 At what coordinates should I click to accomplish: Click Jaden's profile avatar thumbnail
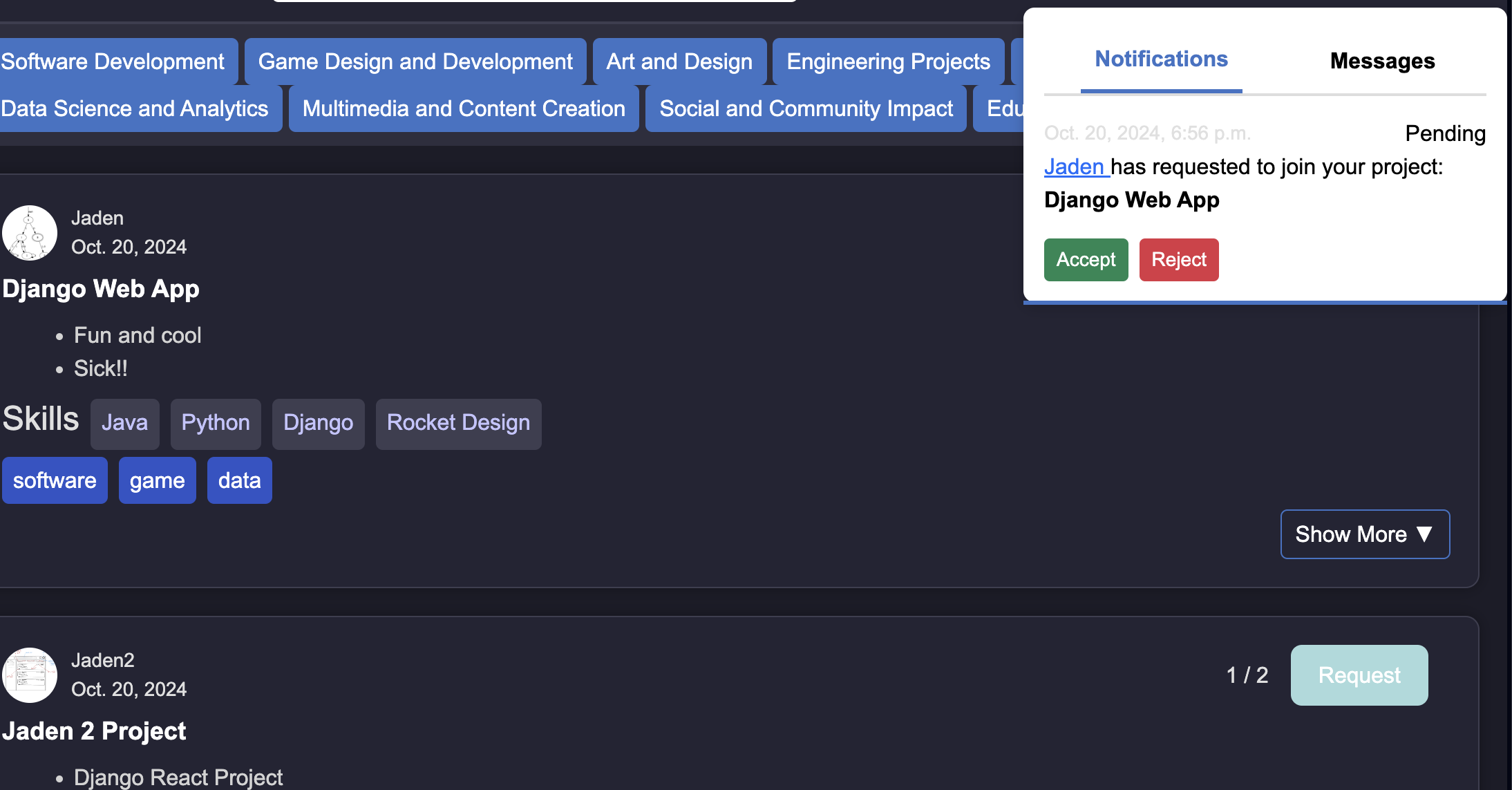30,233
